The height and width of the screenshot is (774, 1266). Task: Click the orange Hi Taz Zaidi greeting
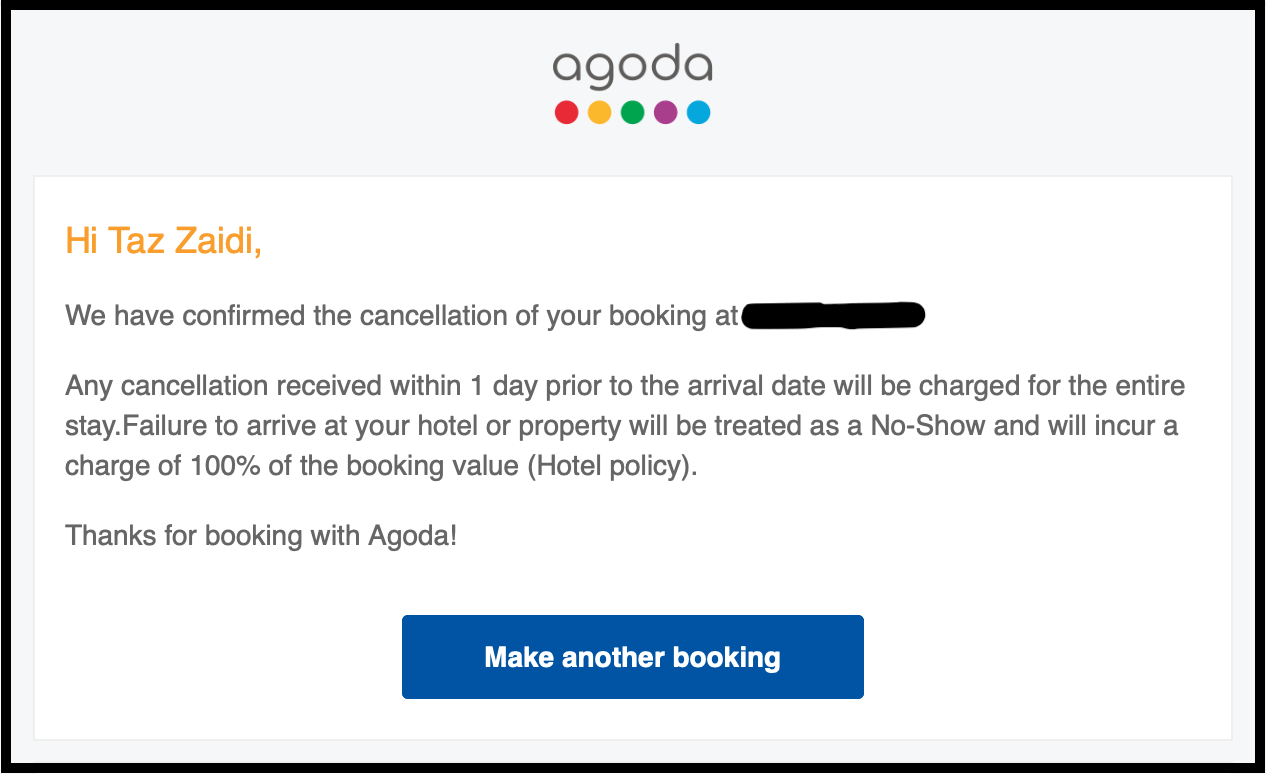pos(164,241)
